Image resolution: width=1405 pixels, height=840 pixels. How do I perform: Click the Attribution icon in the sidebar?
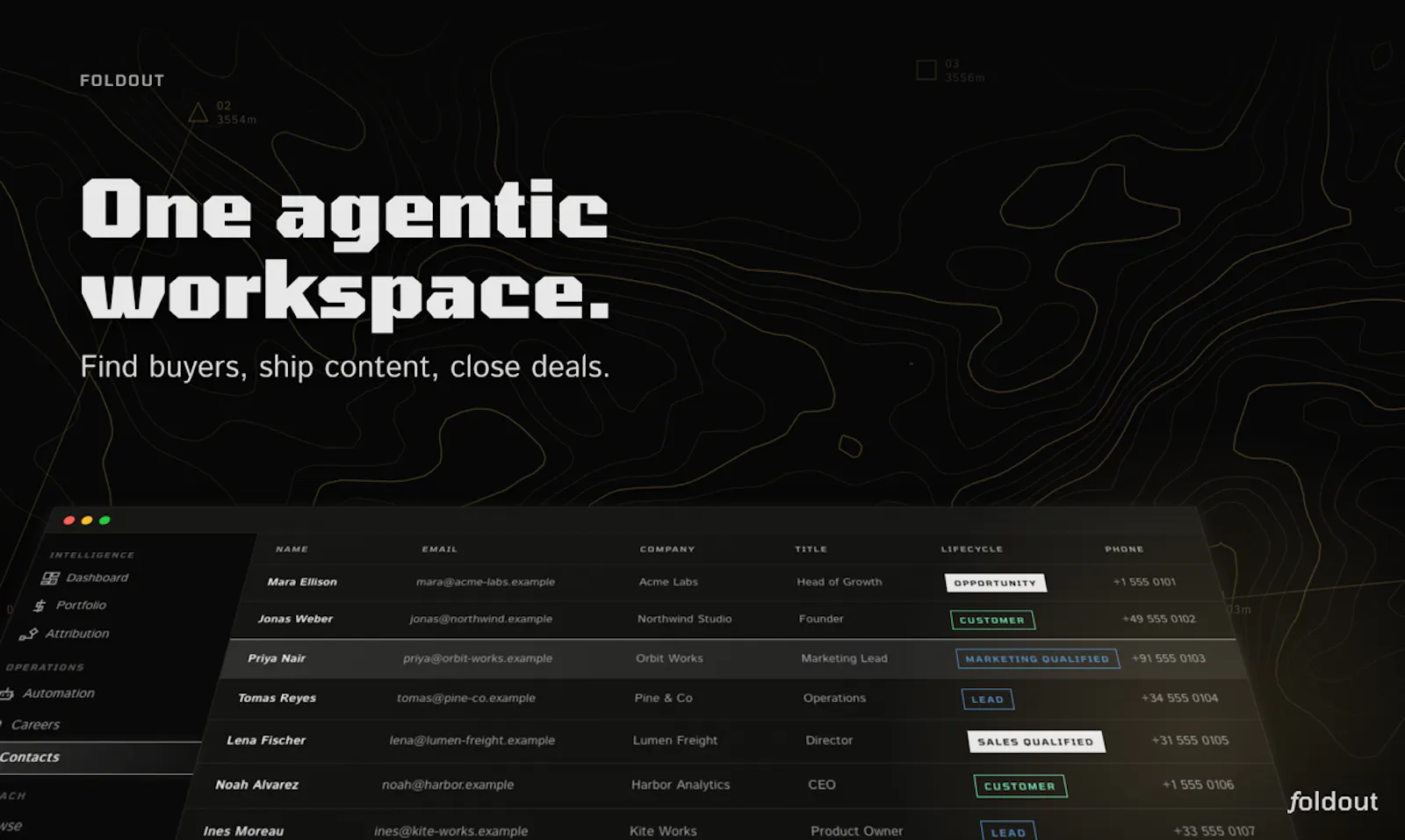coord(28,634)
